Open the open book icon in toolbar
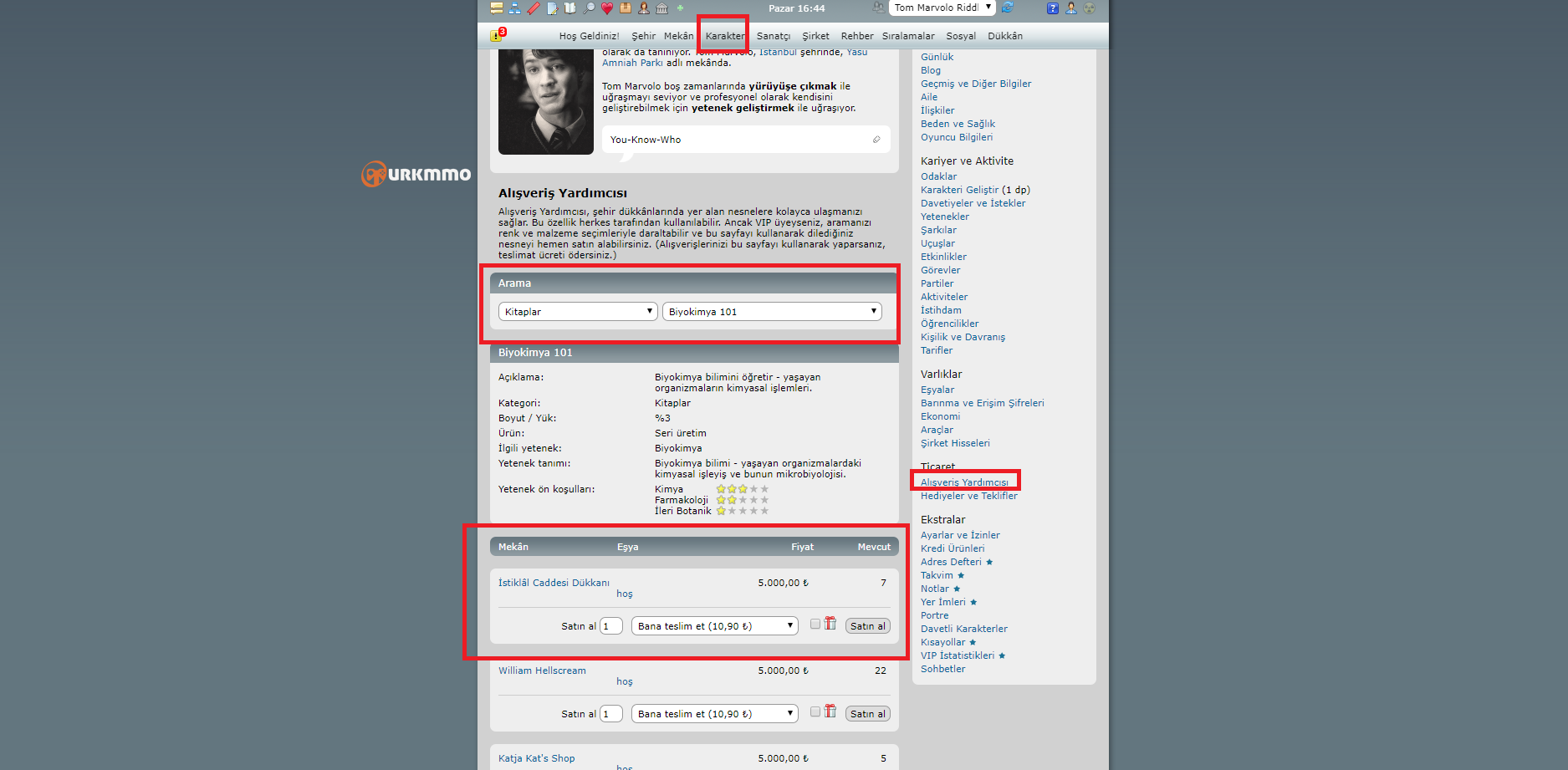 coord(570,8)
